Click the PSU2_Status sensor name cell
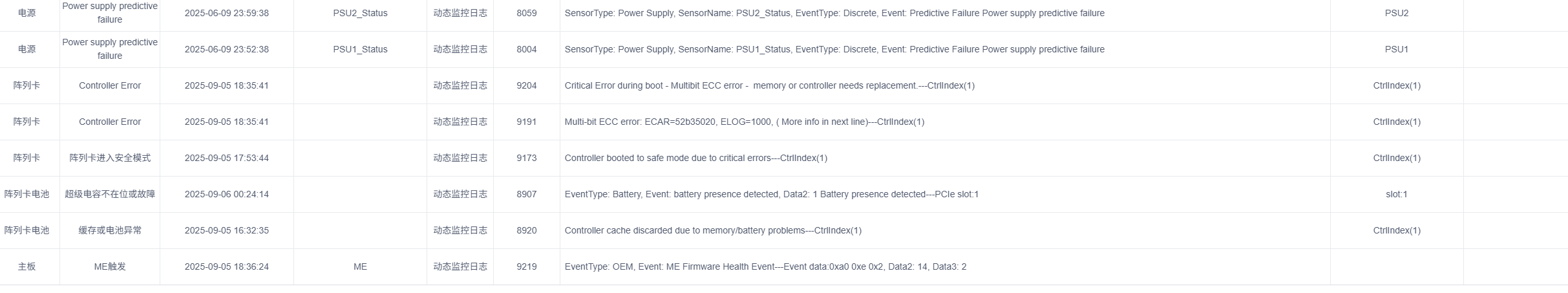Viewport: 1568px width, 293px height. (360, 13)
